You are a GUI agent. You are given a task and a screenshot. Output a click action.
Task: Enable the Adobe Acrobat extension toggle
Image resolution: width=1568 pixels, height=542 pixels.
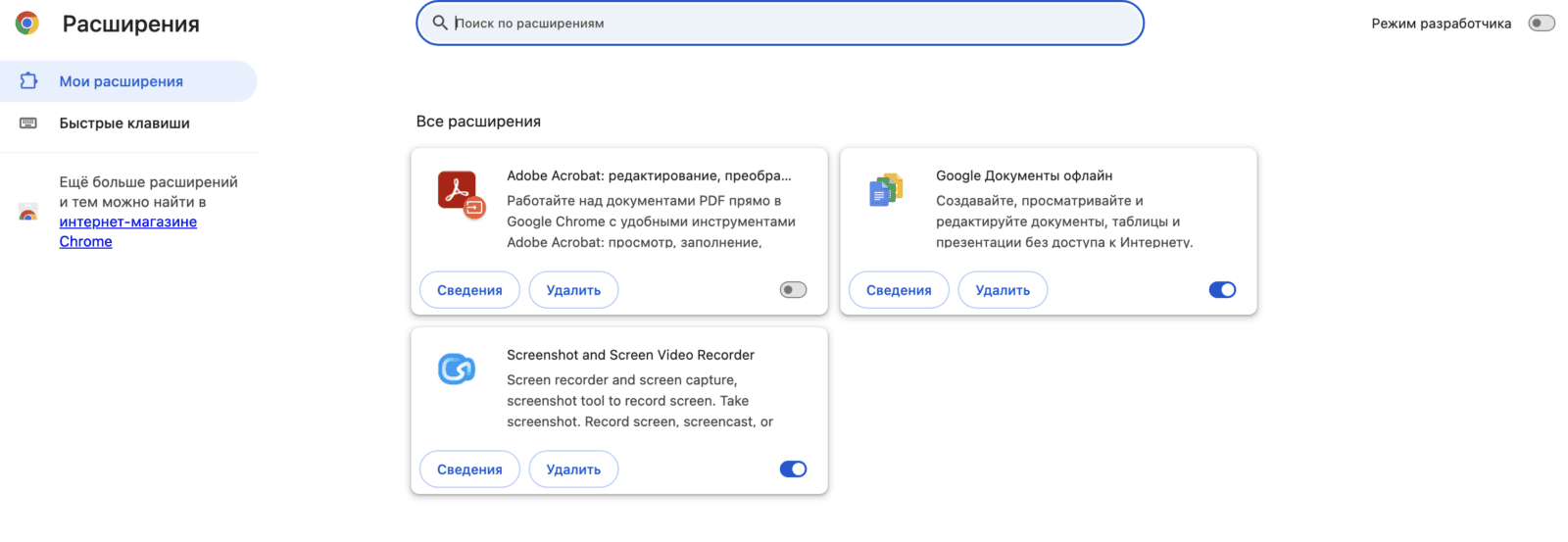793,290
